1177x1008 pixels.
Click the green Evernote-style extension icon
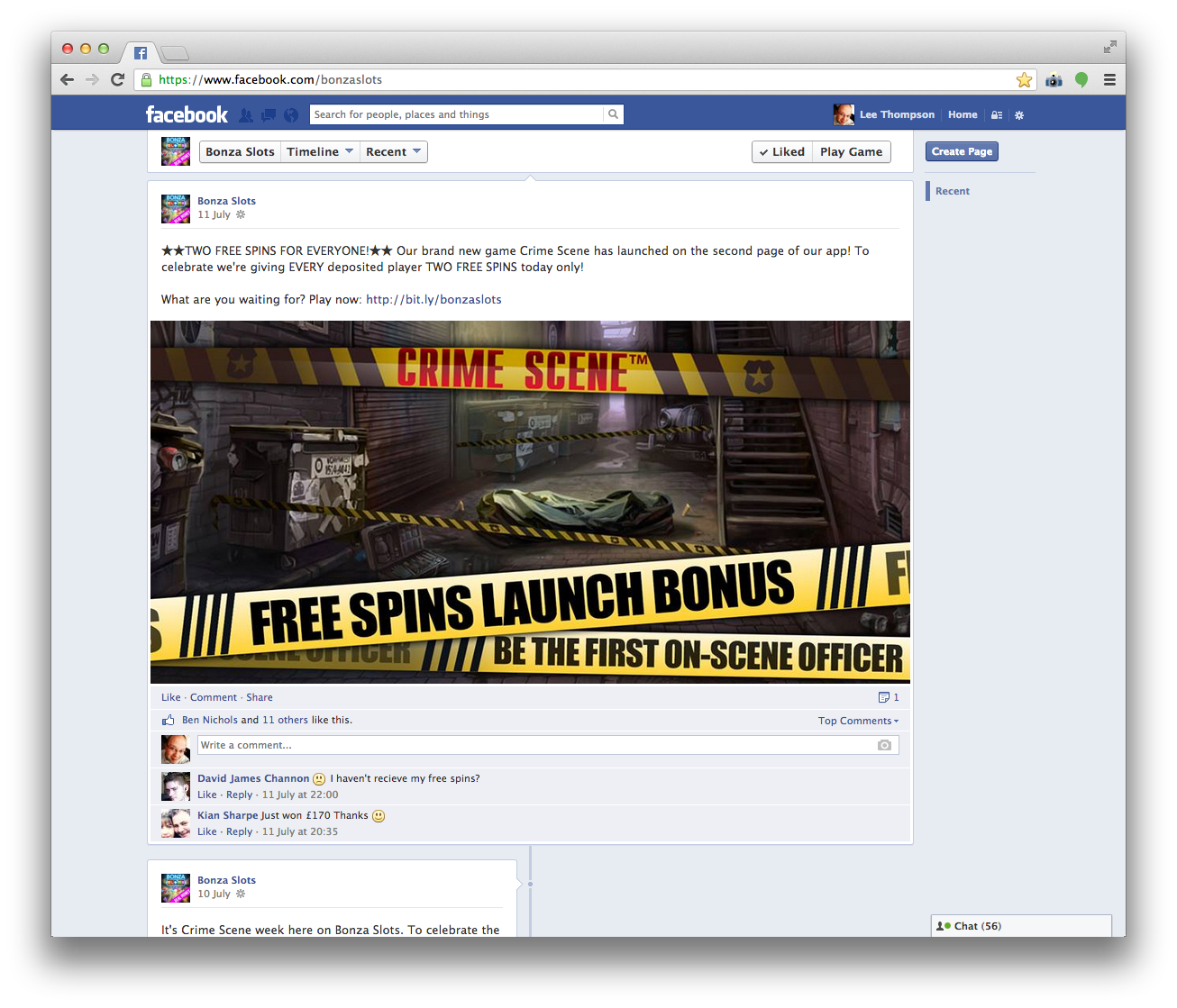tap(1081, 80)
